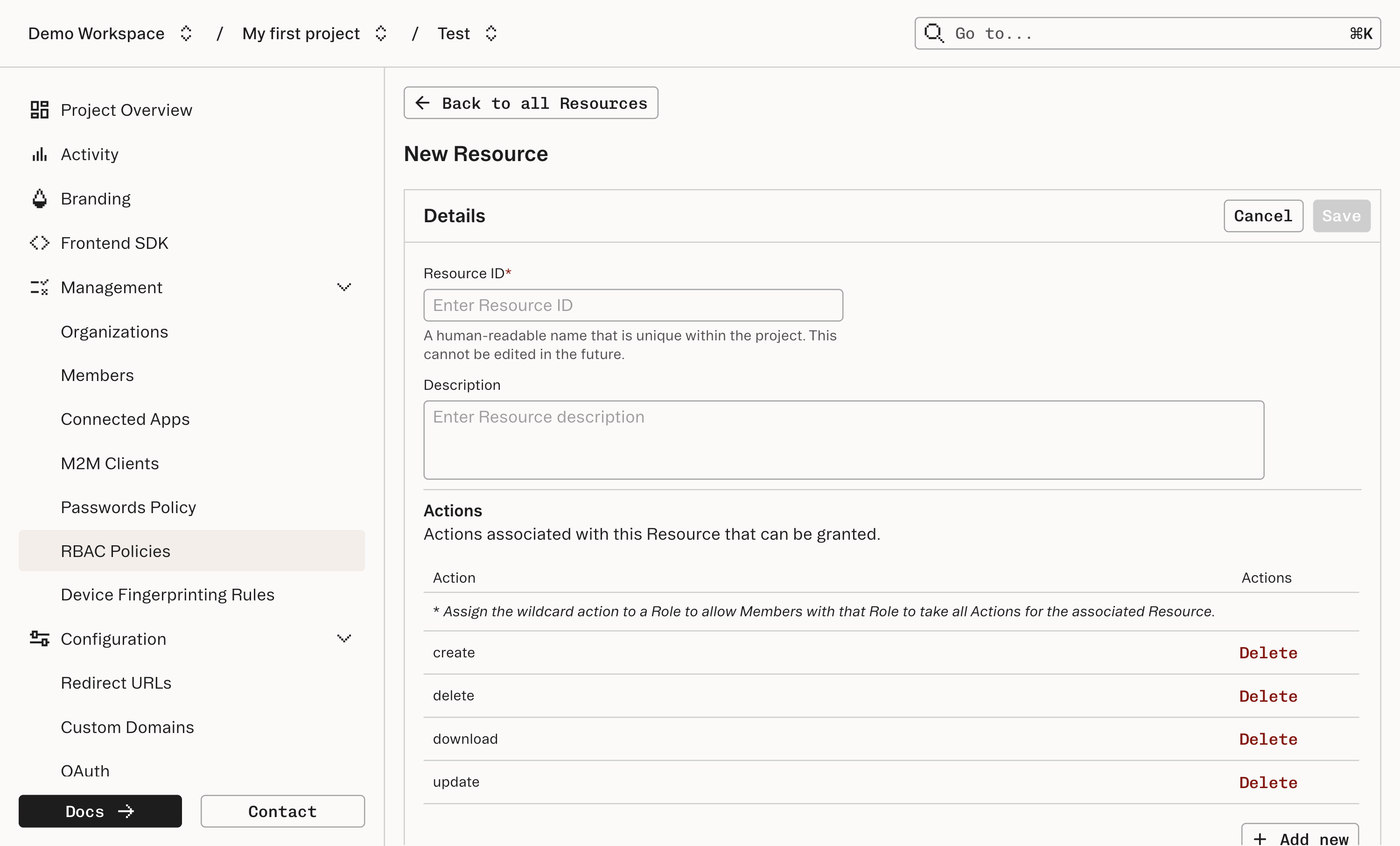
Task: Open the Docs page
Action: [x=100, y=811]
